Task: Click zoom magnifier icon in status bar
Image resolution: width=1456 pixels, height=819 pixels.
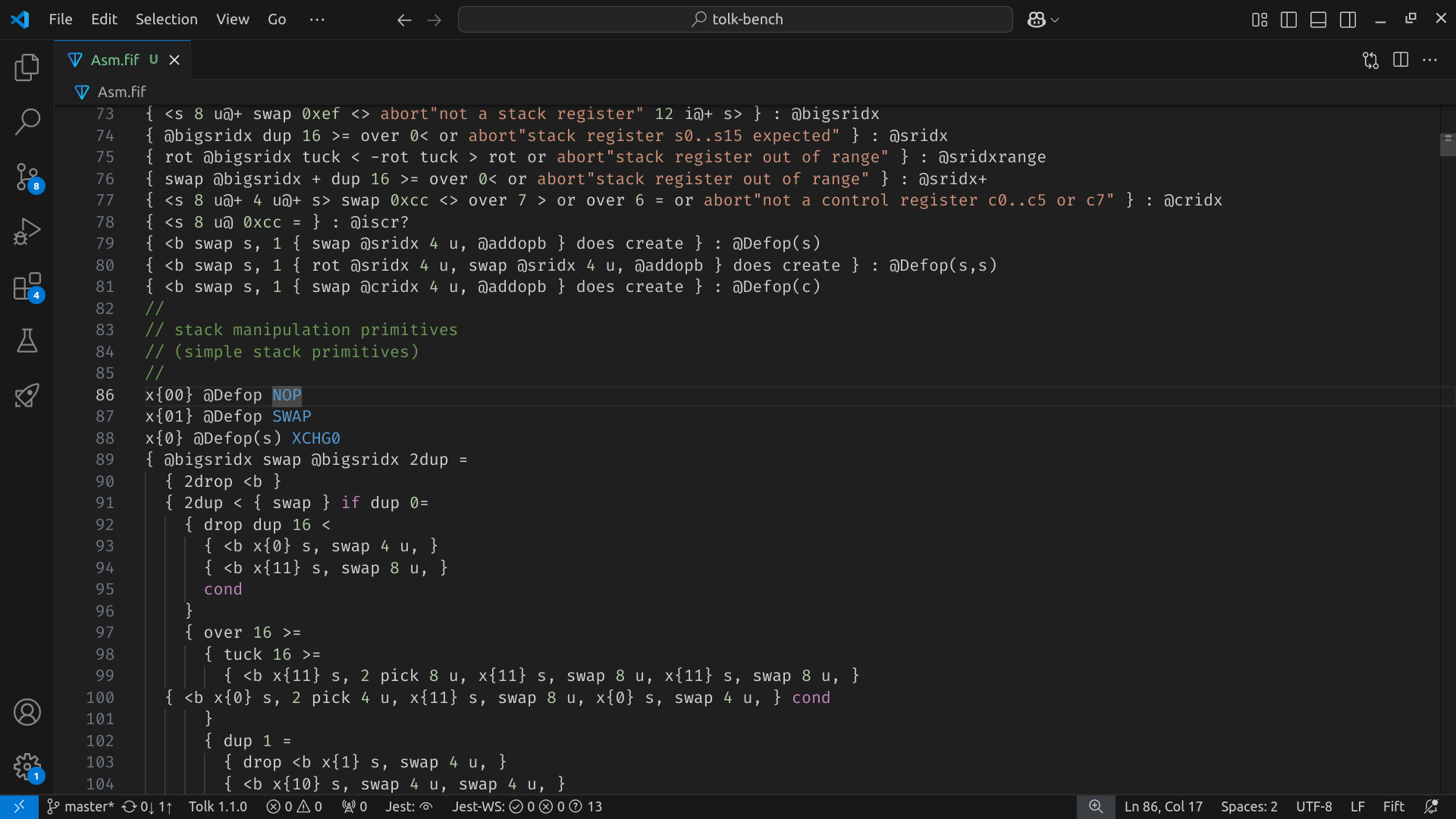Action: click(x=1096, y=807)
